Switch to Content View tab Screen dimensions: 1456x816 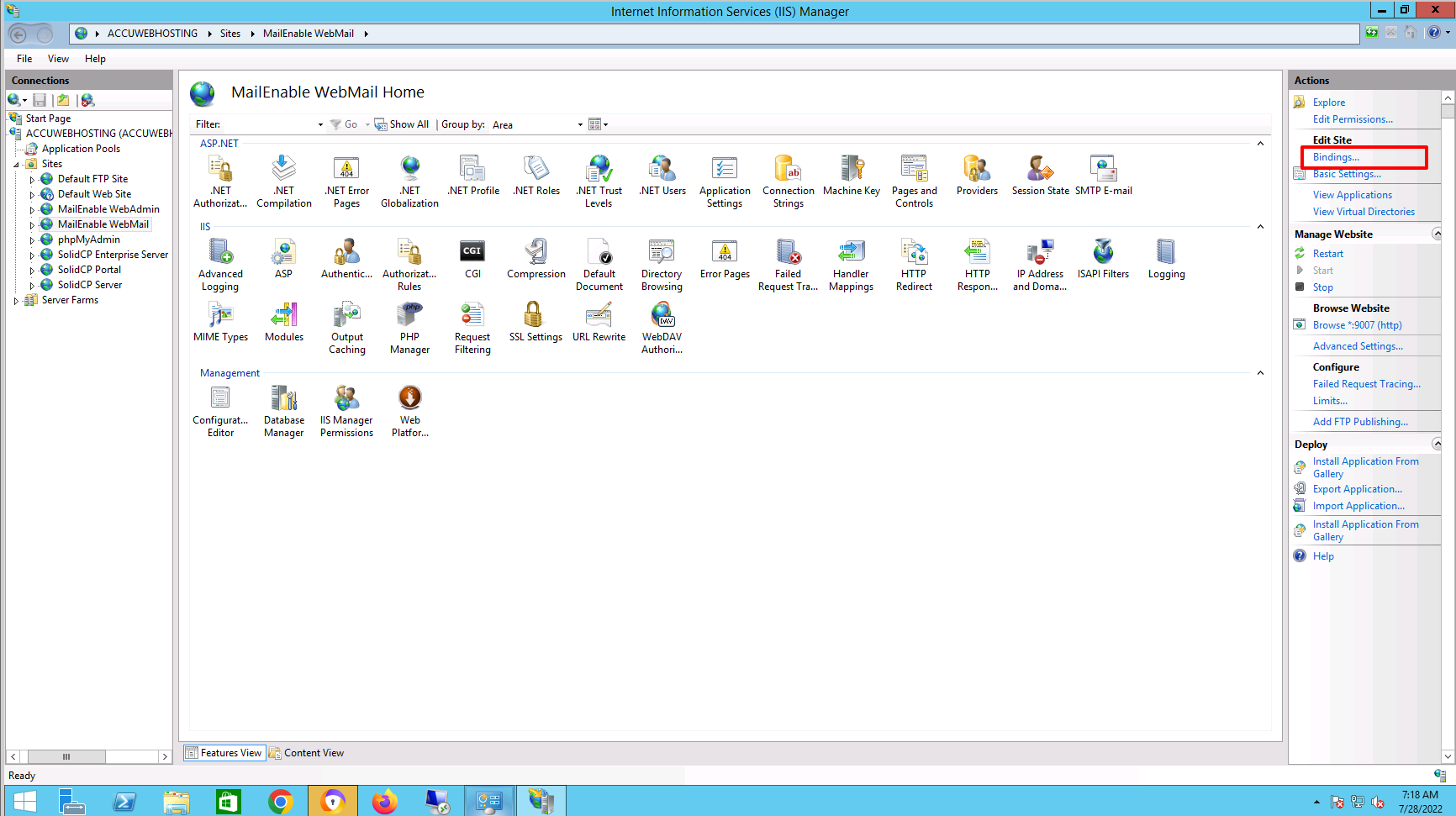pyautogui.click(x=307, y=753)
